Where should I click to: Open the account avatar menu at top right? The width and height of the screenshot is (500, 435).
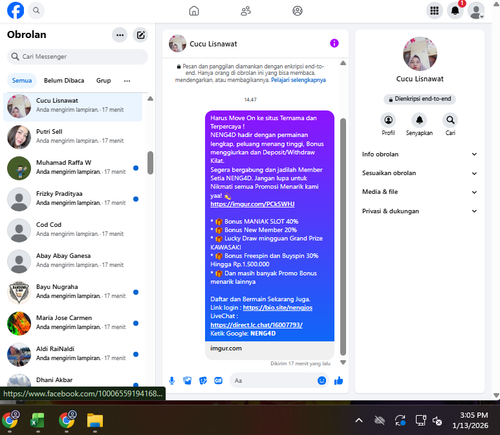click(x=476, y=11)
